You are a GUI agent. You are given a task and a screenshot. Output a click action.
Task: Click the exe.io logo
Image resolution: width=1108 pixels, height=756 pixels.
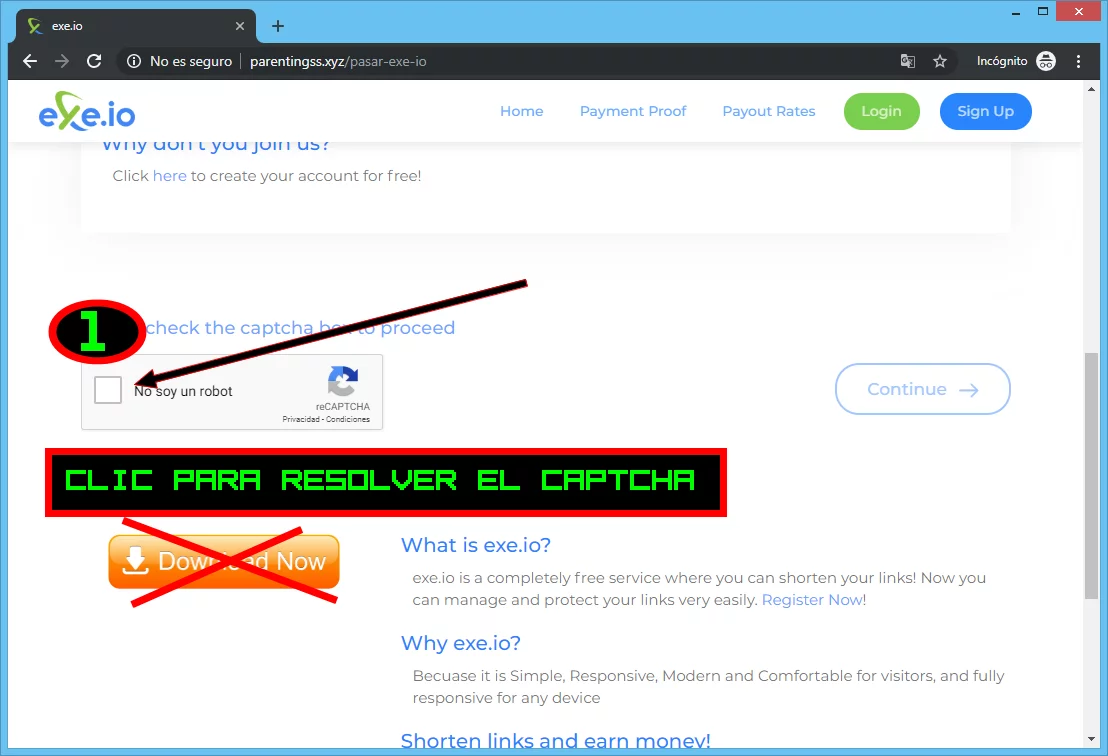[87, 111]
